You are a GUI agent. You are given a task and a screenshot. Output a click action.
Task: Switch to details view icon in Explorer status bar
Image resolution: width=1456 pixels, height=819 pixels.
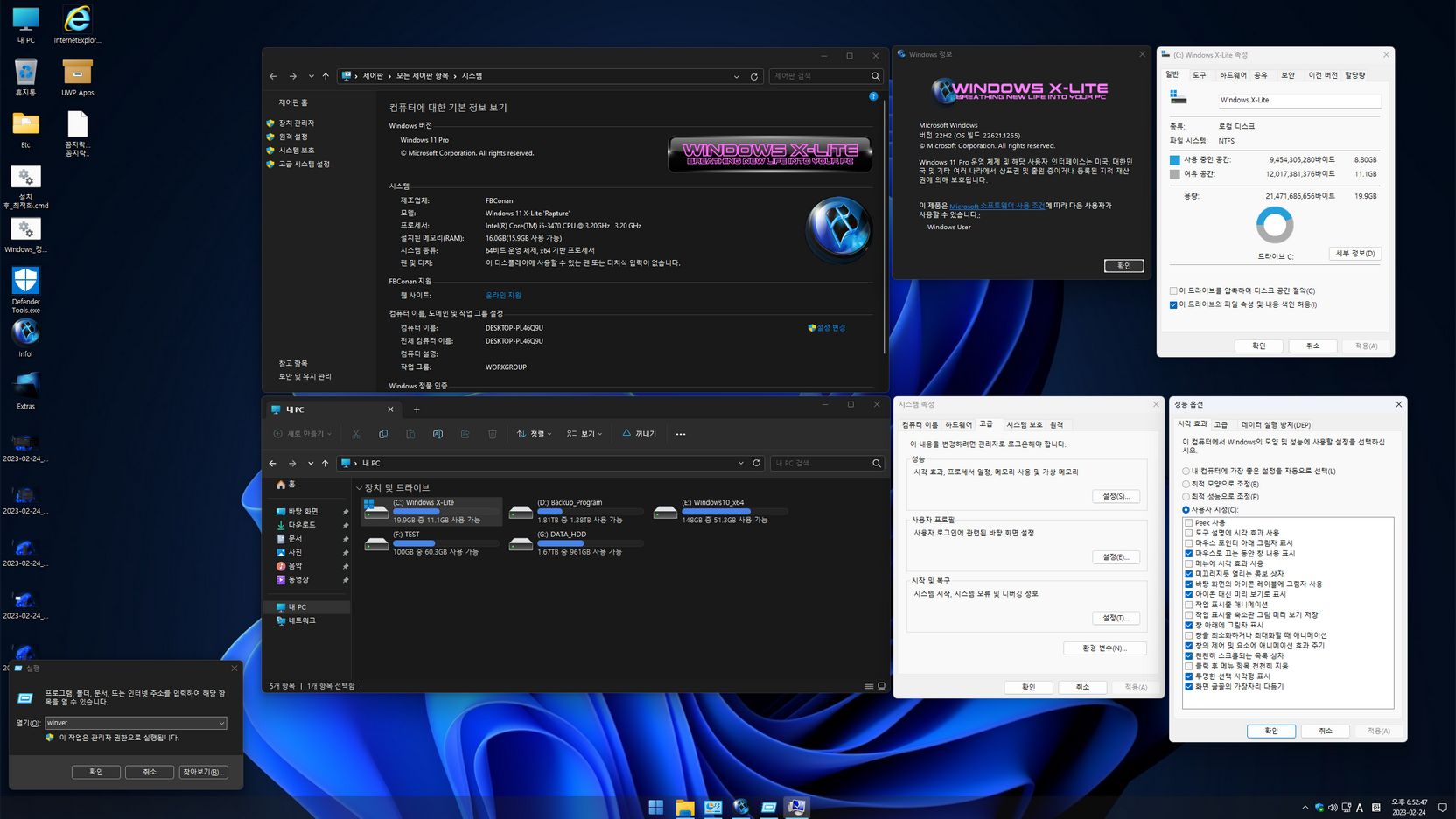click(869, 686)
